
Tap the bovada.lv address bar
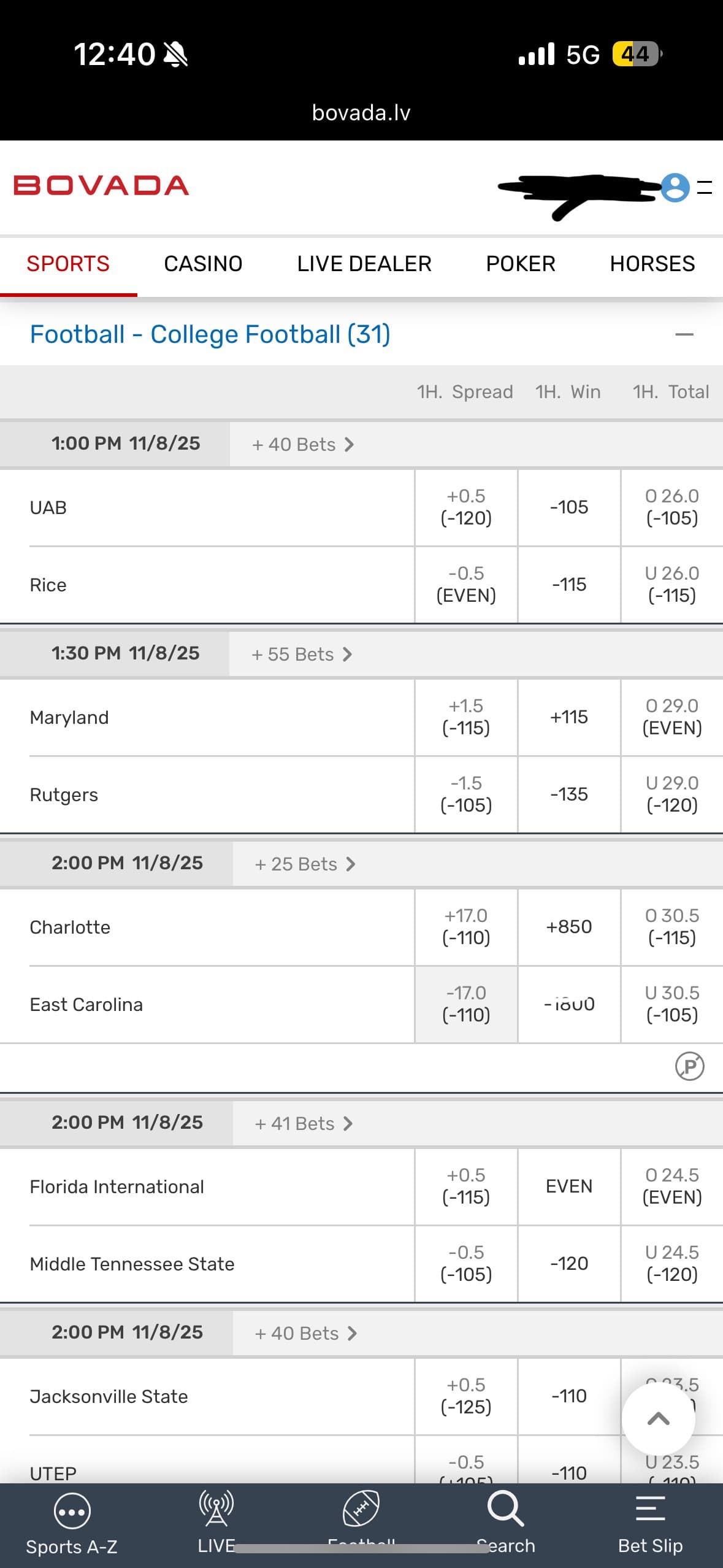pyautogui.click(x=361, y=113)
